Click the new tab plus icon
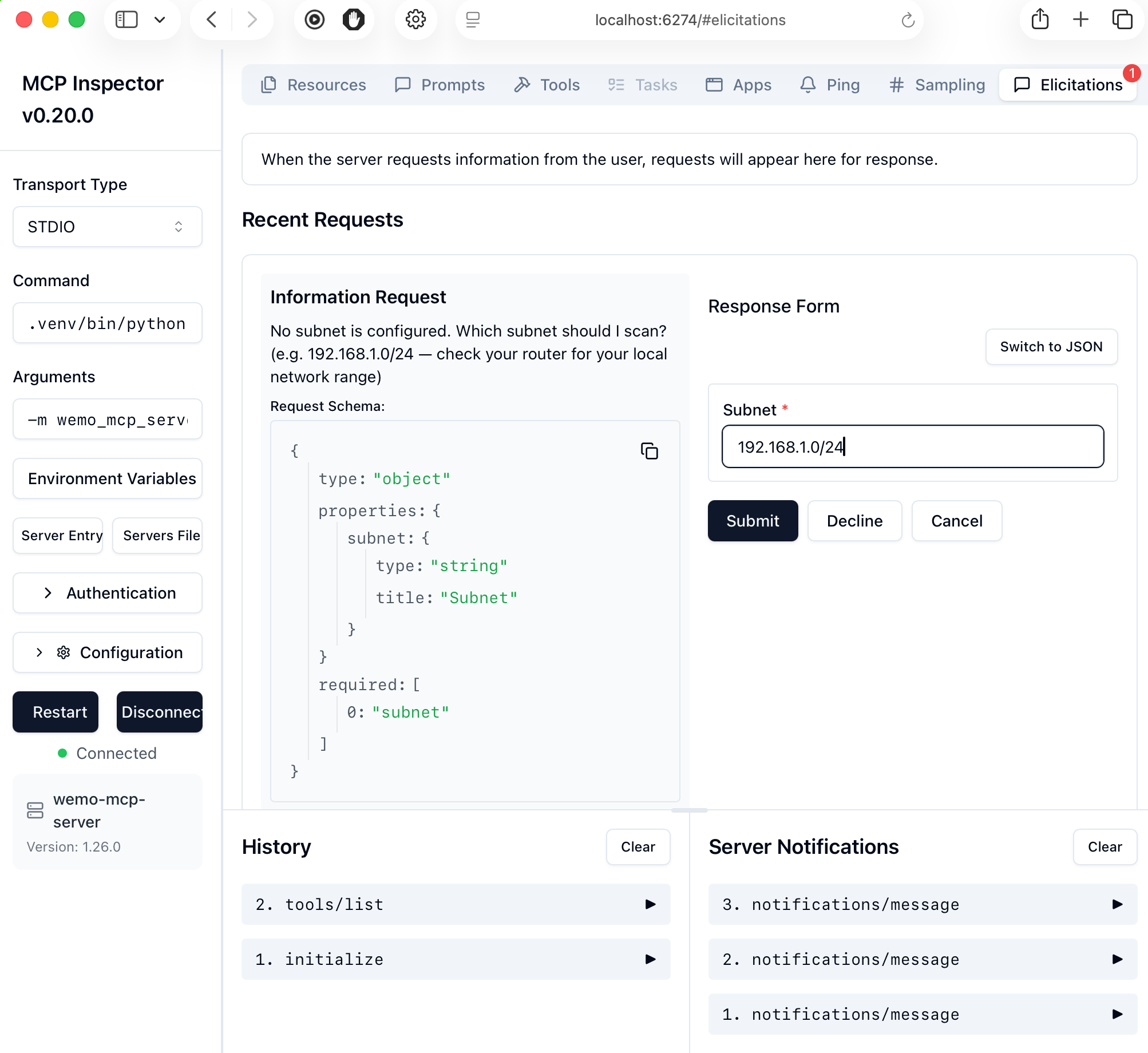 (1080, 20)
